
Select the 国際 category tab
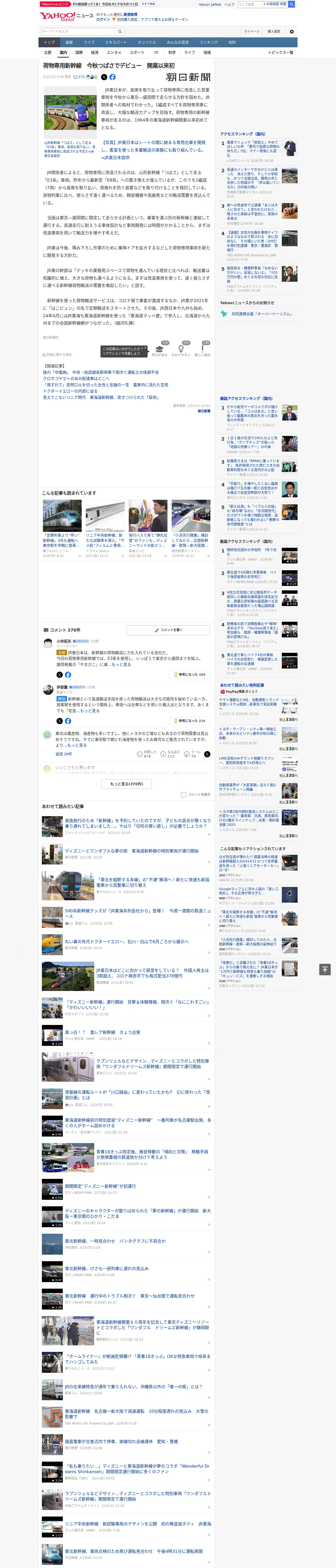click(79, 52)
